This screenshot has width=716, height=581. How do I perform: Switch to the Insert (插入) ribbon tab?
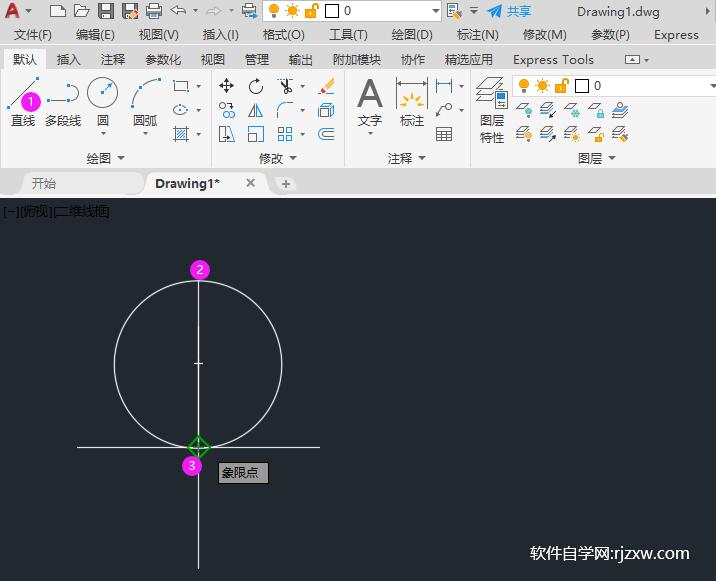(x=69, y=59)
